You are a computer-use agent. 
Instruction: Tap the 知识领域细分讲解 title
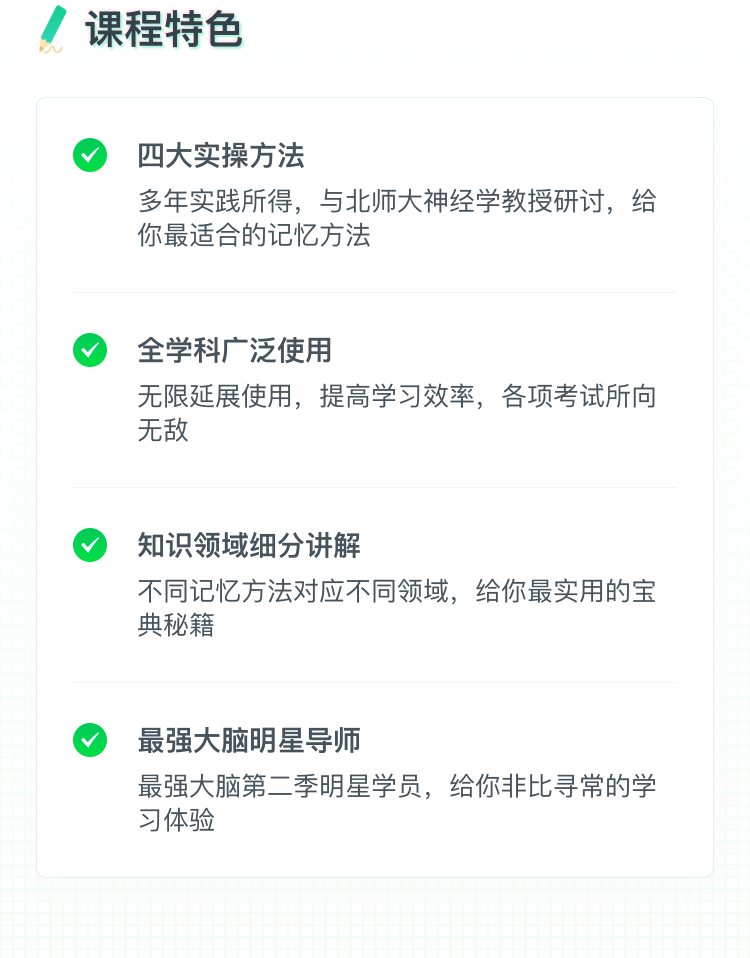[x=249, y=545]
